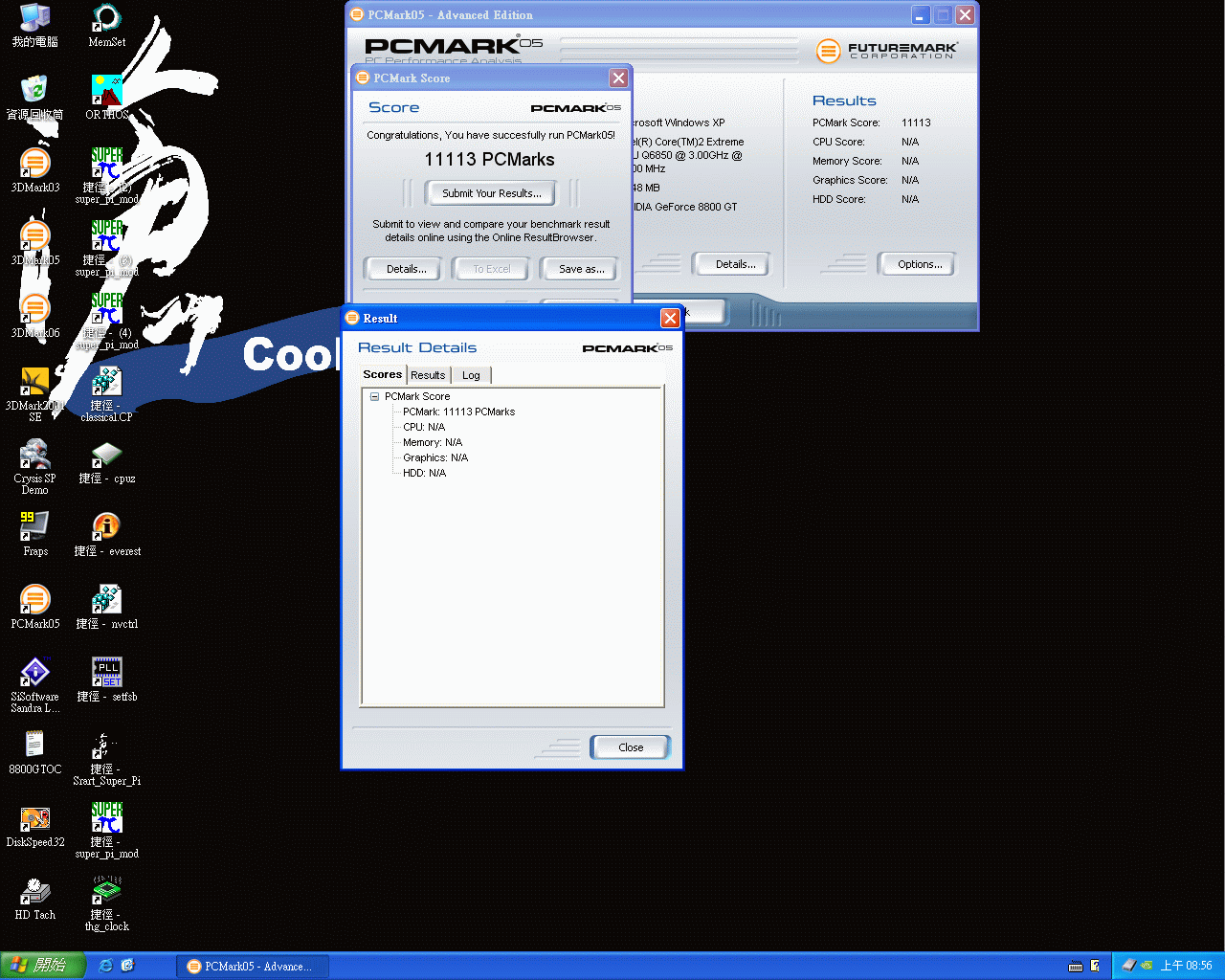Launch Internet Explorer from quick launch

click(105, 966)
